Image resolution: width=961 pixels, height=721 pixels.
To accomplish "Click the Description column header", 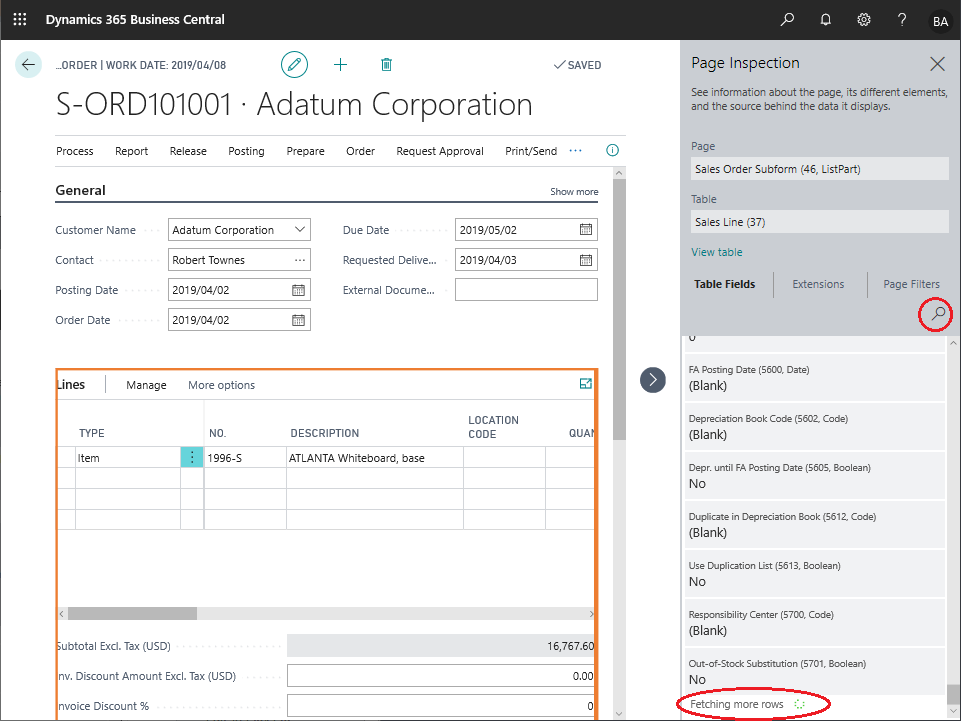I will (x=325, y=433).
